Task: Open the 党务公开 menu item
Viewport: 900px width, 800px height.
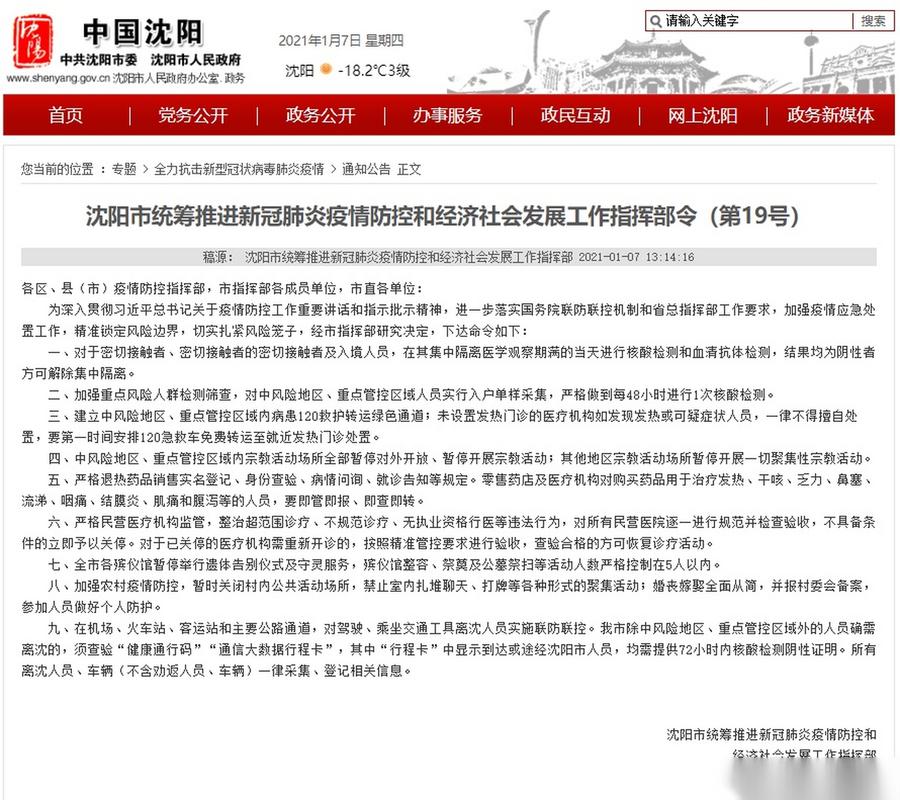Action: click(193, 115)
